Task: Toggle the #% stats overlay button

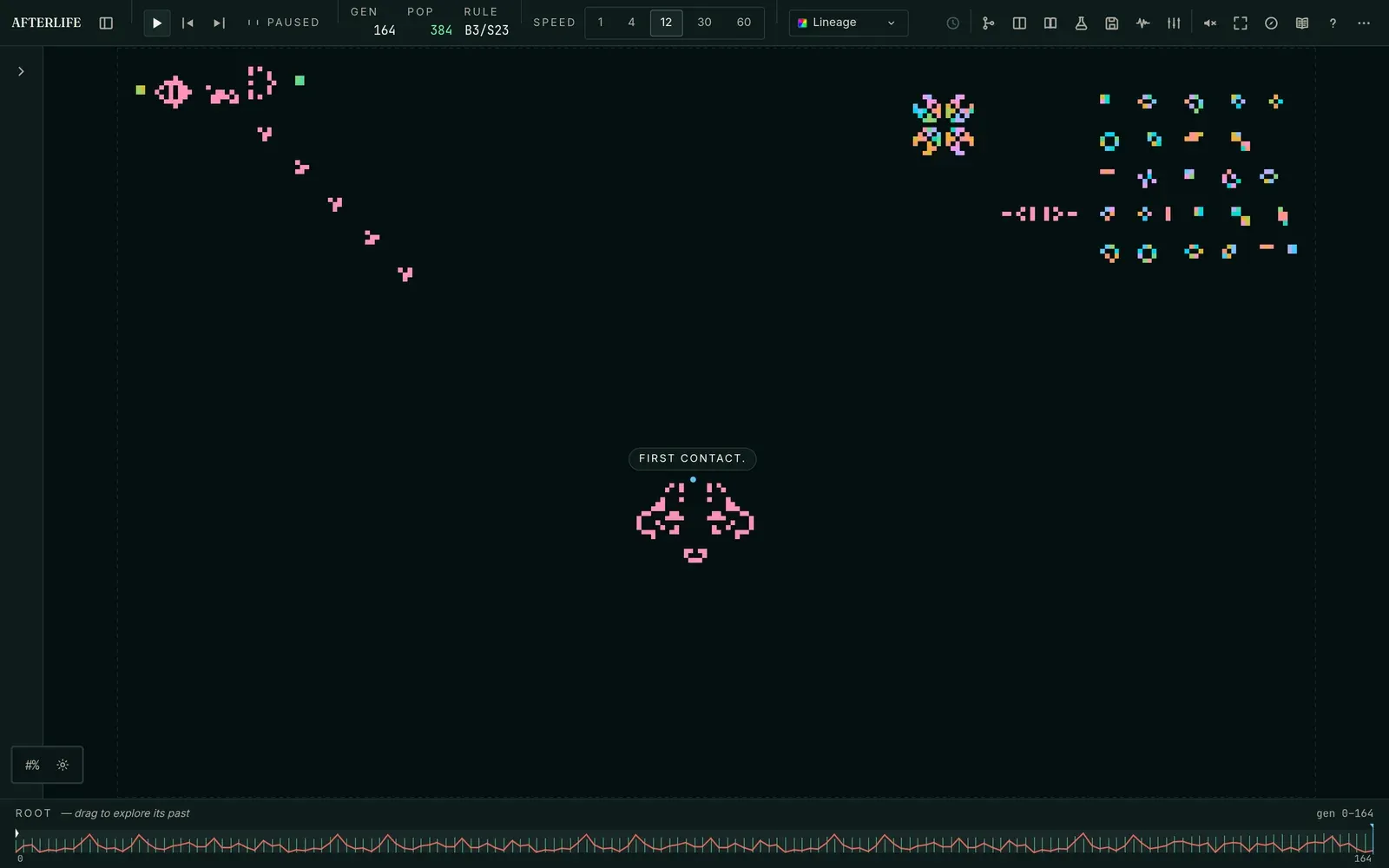Action: point(32,765)
